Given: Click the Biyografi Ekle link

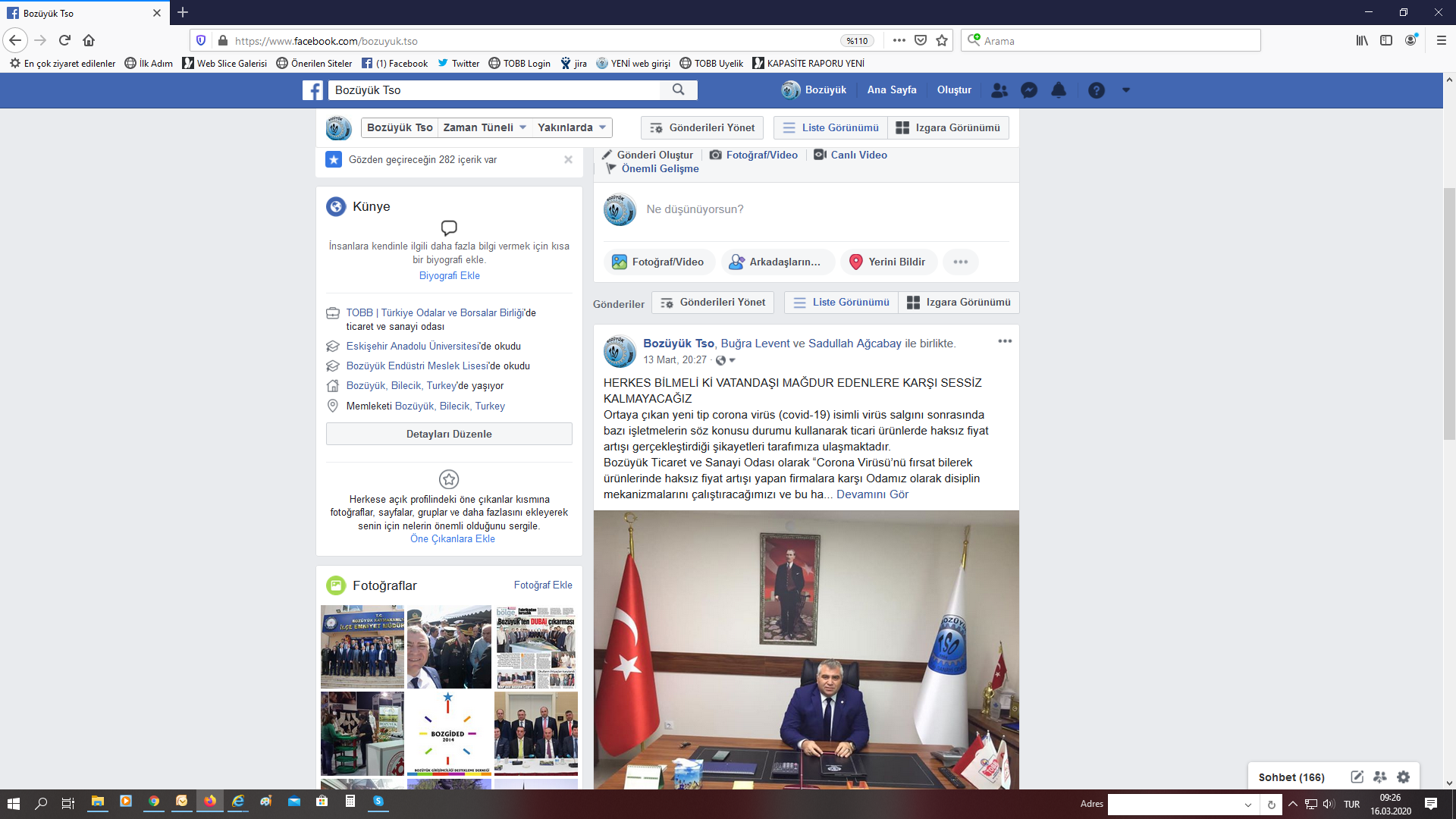Looking at the screenshot, I should [x=450, y=275].
